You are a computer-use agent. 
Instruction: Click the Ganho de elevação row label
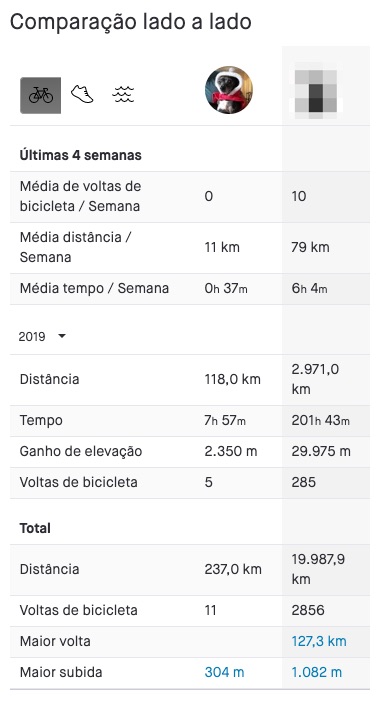click(x=81, y=451)
